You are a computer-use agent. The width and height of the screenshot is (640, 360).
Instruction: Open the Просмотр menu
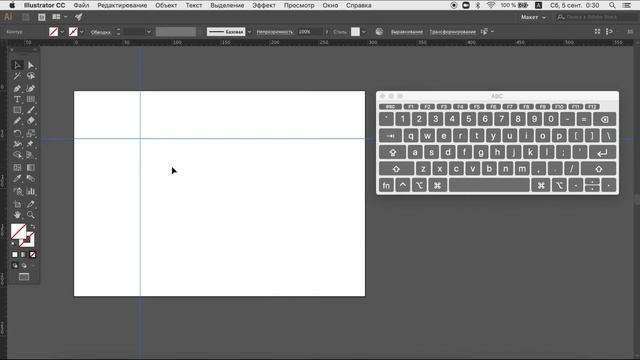pyautogui.click(x=299, y=5)
